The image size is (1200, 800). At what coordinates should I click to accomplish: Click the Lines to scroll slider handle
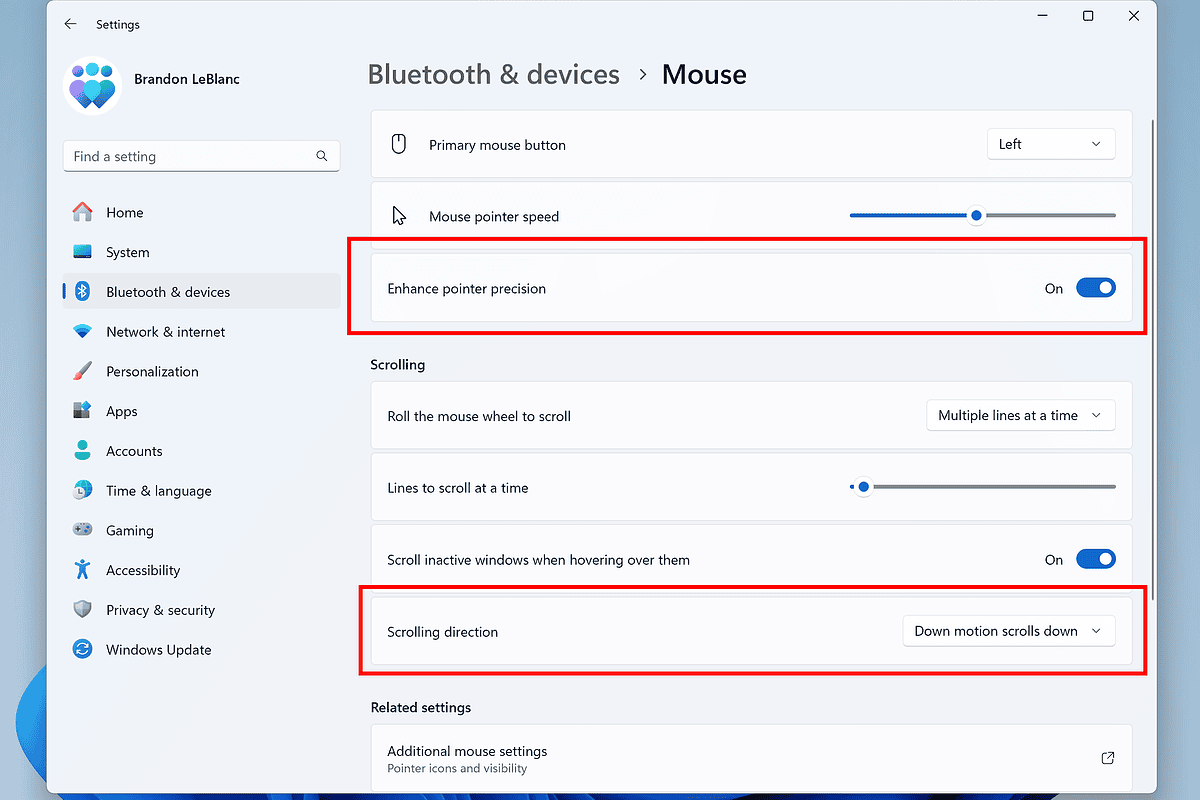[864, 487]
